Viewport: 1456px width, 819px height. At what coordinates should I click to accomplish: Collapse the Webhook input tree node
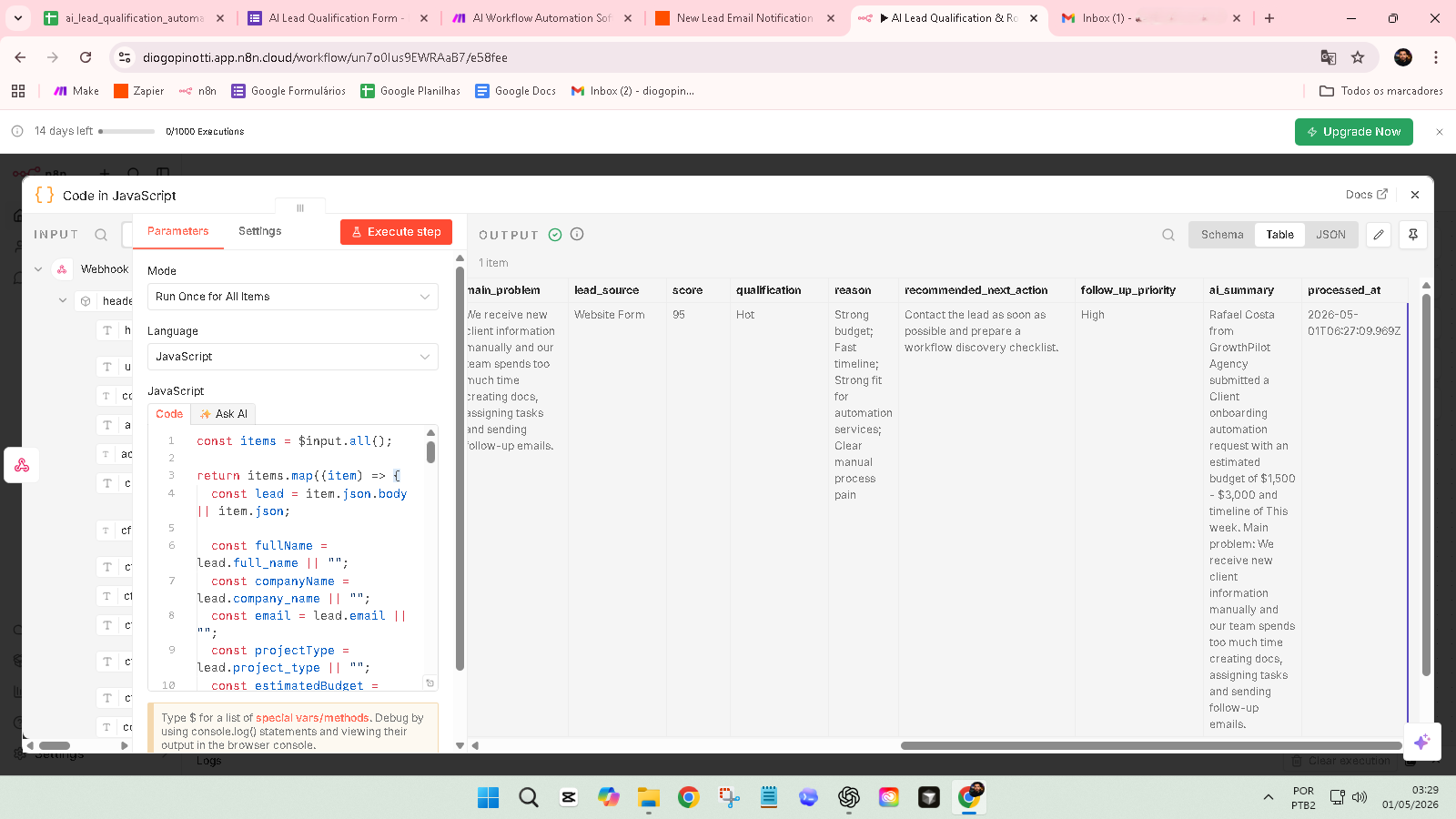[x=38, y=269]
